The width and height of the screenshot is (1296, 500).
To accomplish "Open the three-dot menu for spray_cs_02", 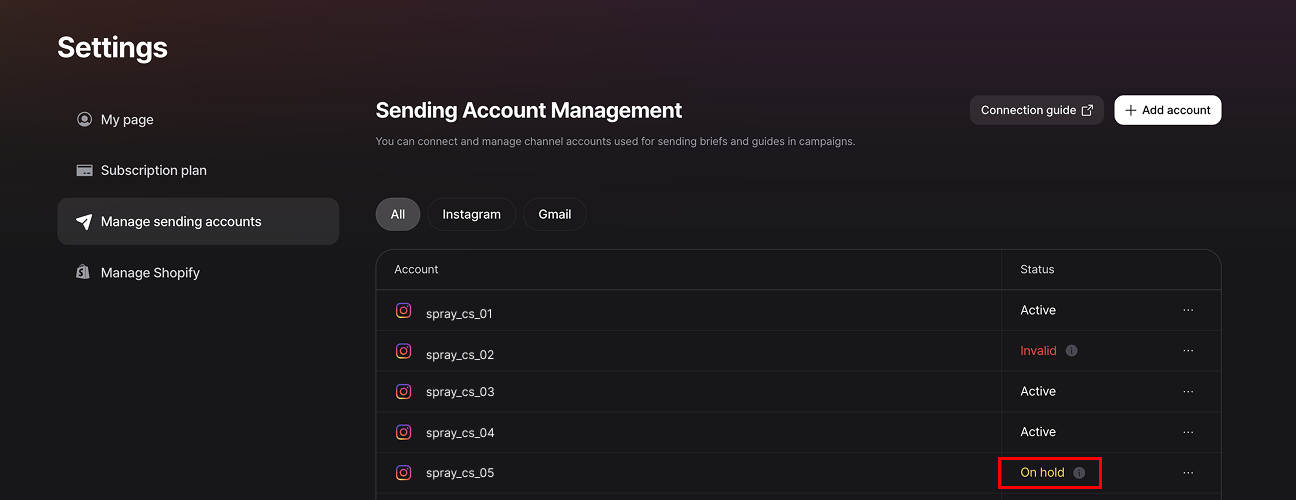I will click(1188, 351).
